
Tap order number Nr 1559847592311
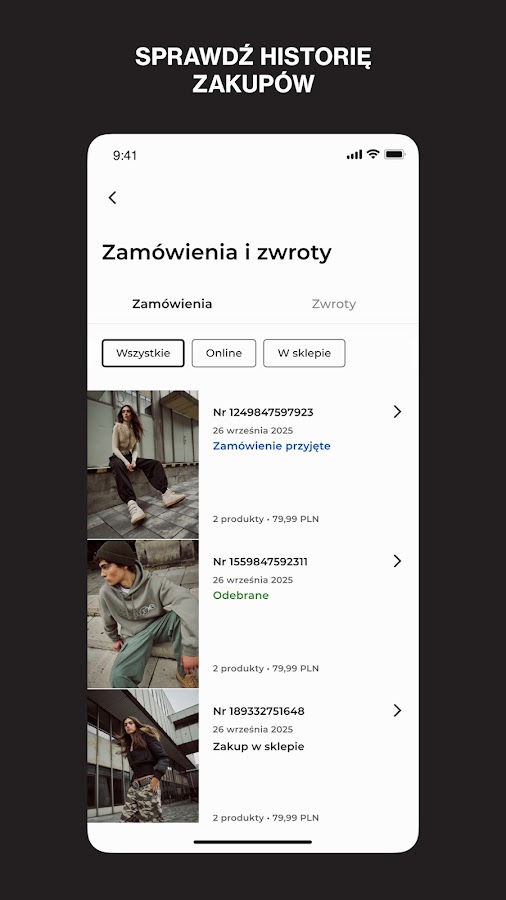pos(260,561)
